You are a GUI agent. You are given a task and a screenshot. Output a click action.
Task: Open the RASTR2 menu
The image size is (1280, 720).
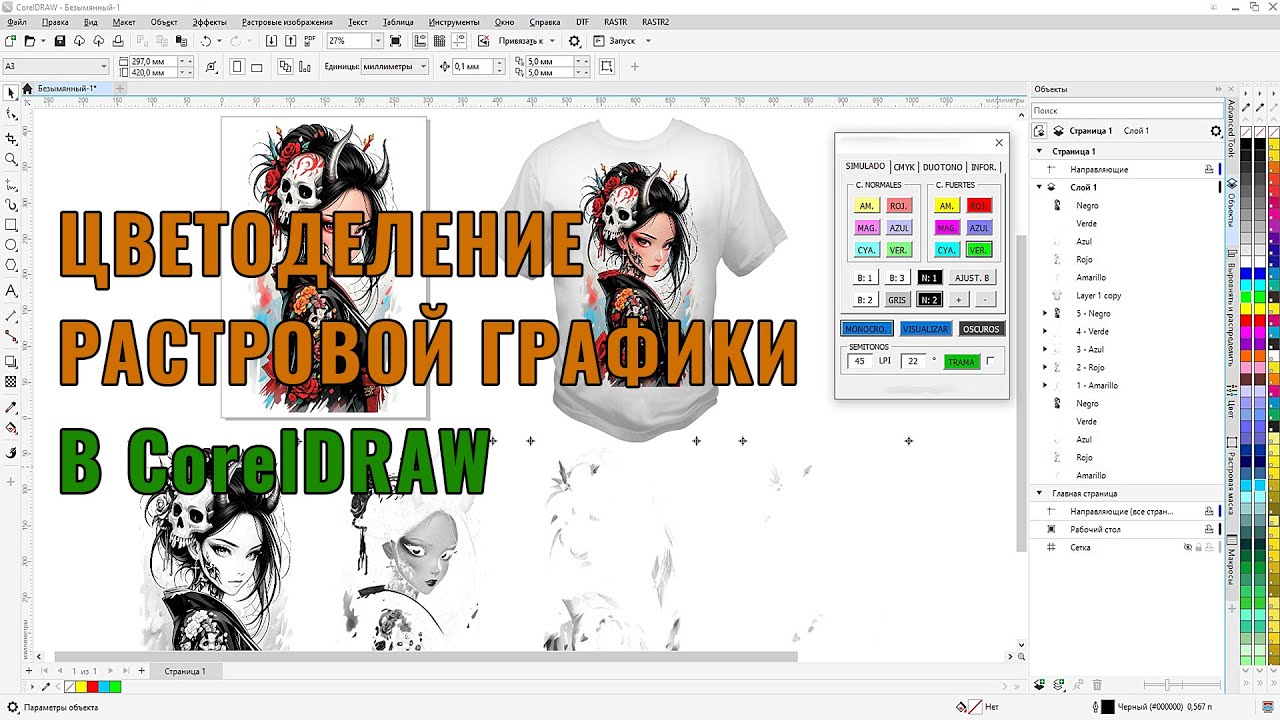click(656, 22)
